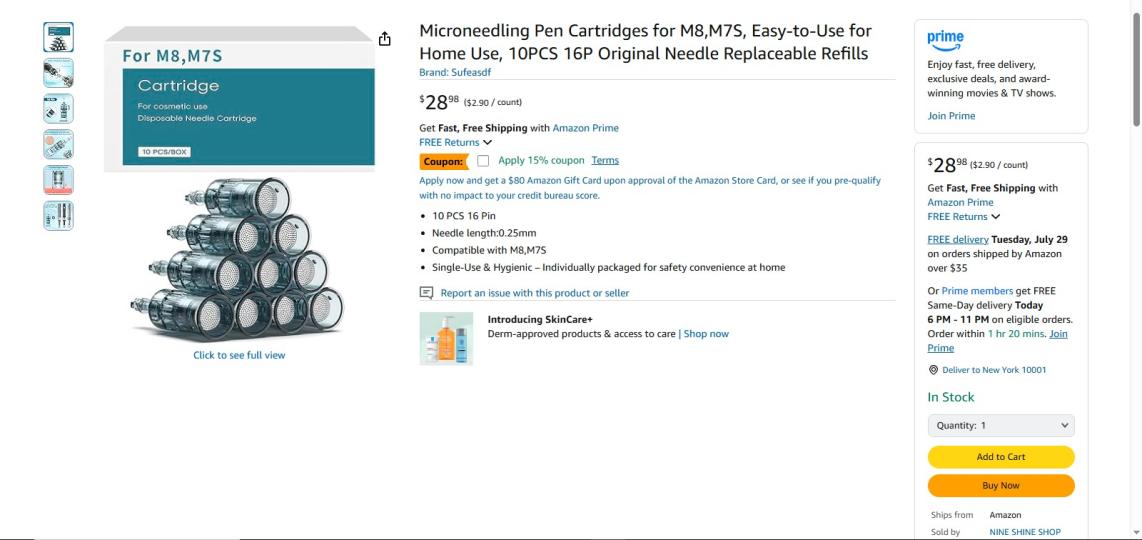Click the main product image for full view

pyautogui.click(x=239, y=184)
